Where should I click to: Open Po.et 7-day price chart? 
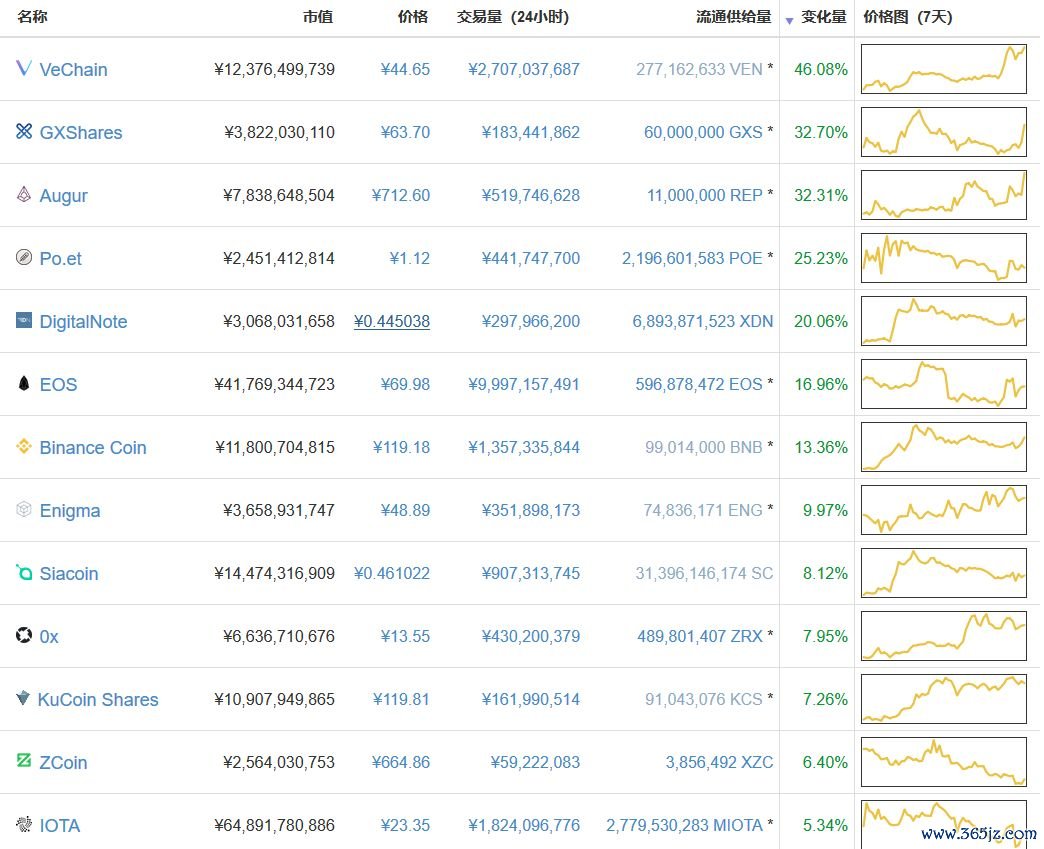pyautogui.click(x=943, y=258)
